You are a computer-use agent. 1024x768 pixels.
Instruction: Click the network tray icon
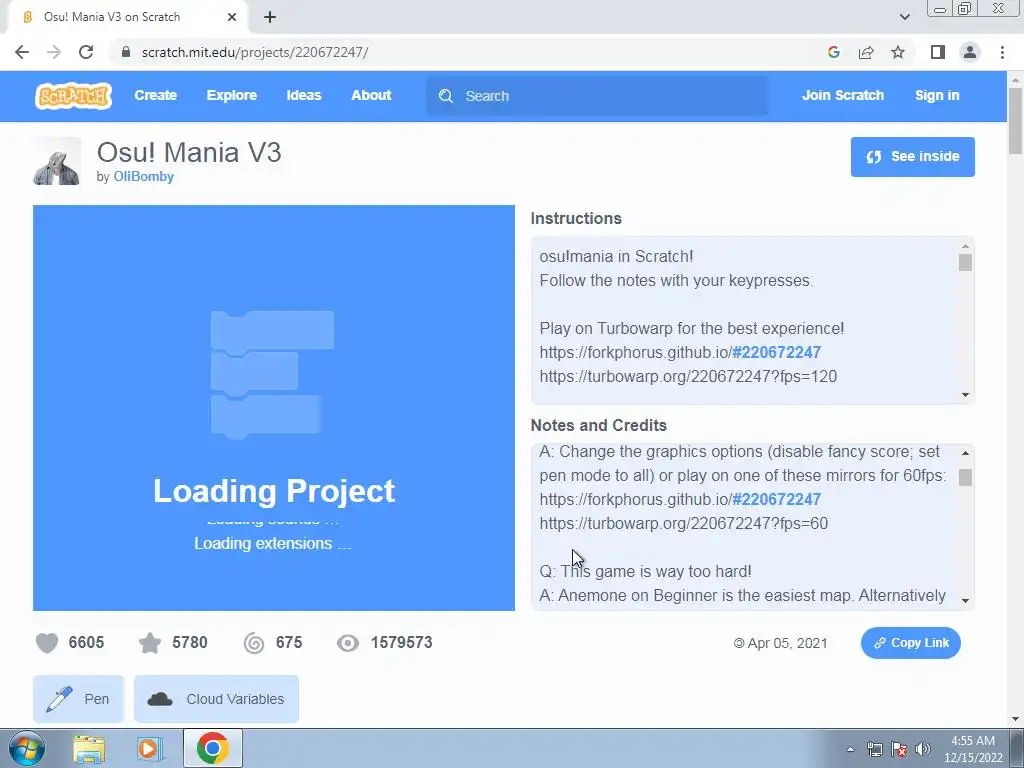tap(874, 749)
